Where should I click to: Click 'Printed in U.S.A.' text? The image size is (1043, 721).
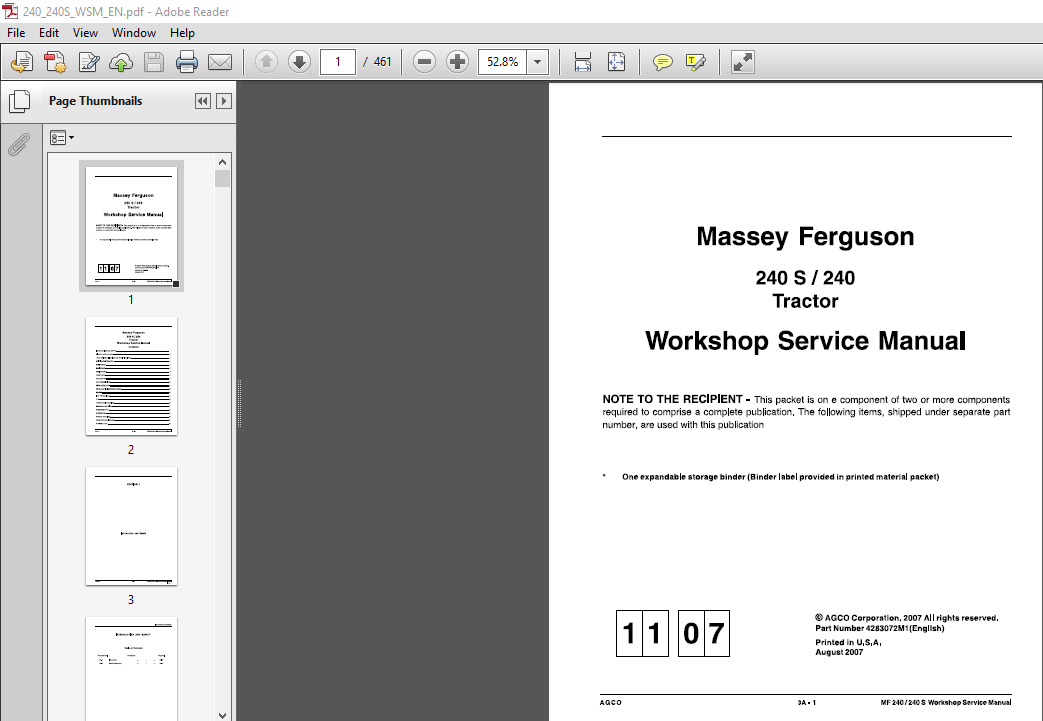pyautogui.click(x=848, y=643)
